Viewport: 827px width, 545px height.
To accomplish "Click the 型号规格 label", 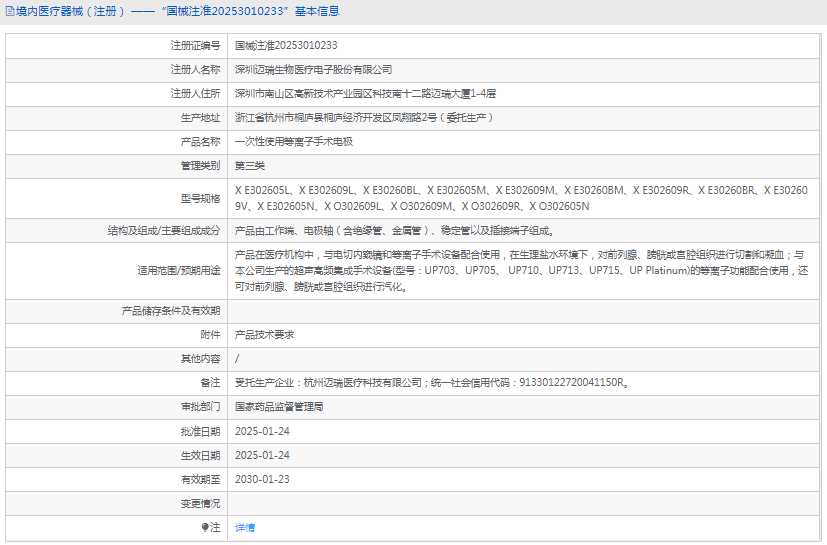I will [x=200, y=198].
